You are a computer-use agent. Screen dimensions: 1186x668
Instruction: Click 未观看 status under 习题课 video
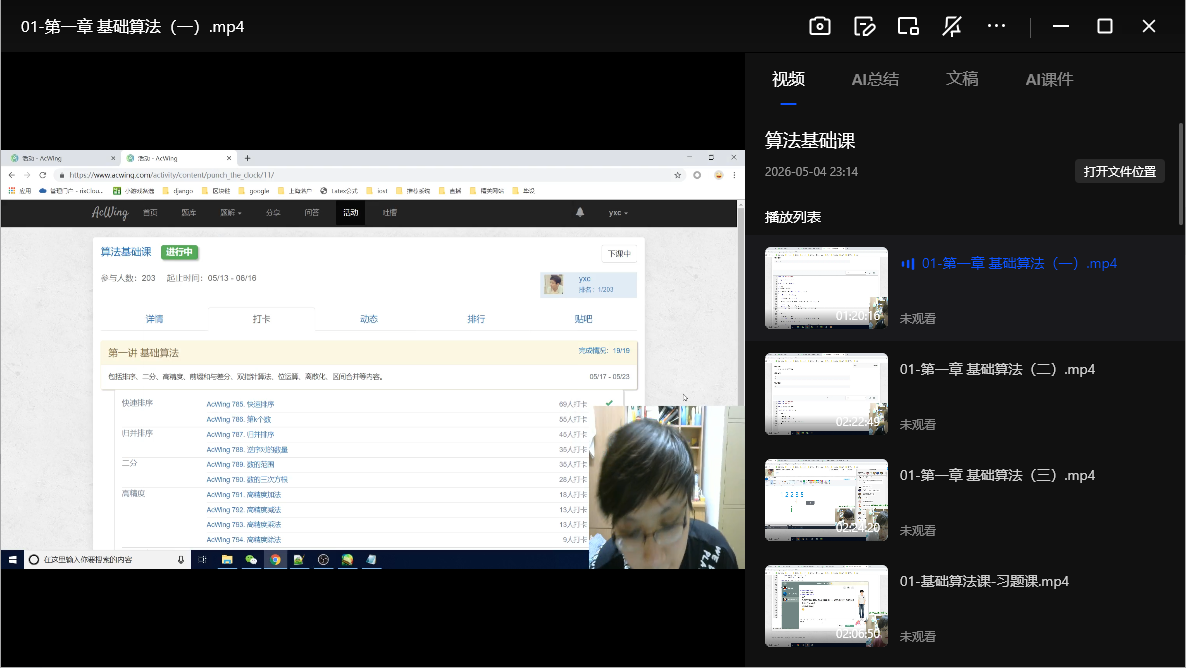click(x=917, y=636)
